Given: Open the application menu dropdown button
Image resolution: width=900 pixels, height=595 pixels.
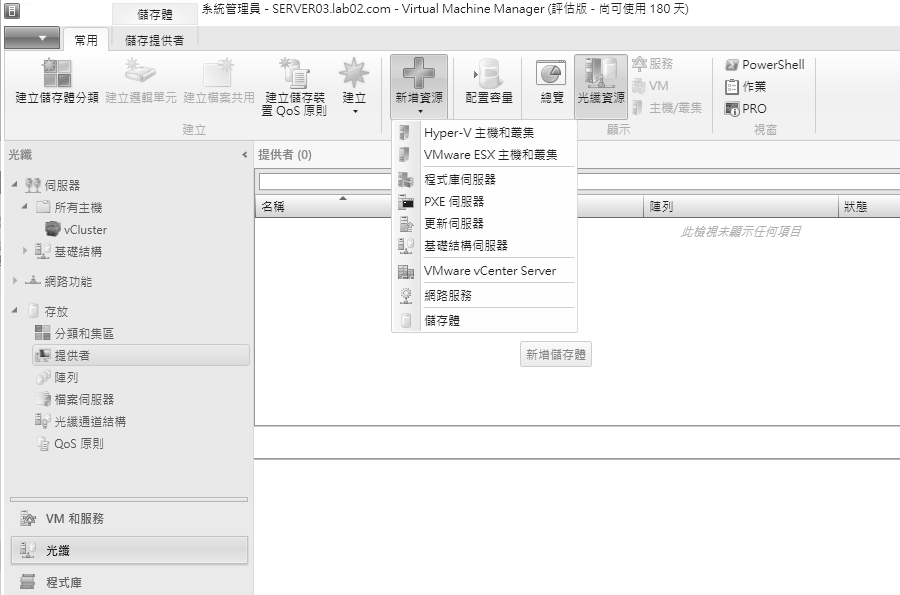Looking at the screenshot, I should pos(32,38).
